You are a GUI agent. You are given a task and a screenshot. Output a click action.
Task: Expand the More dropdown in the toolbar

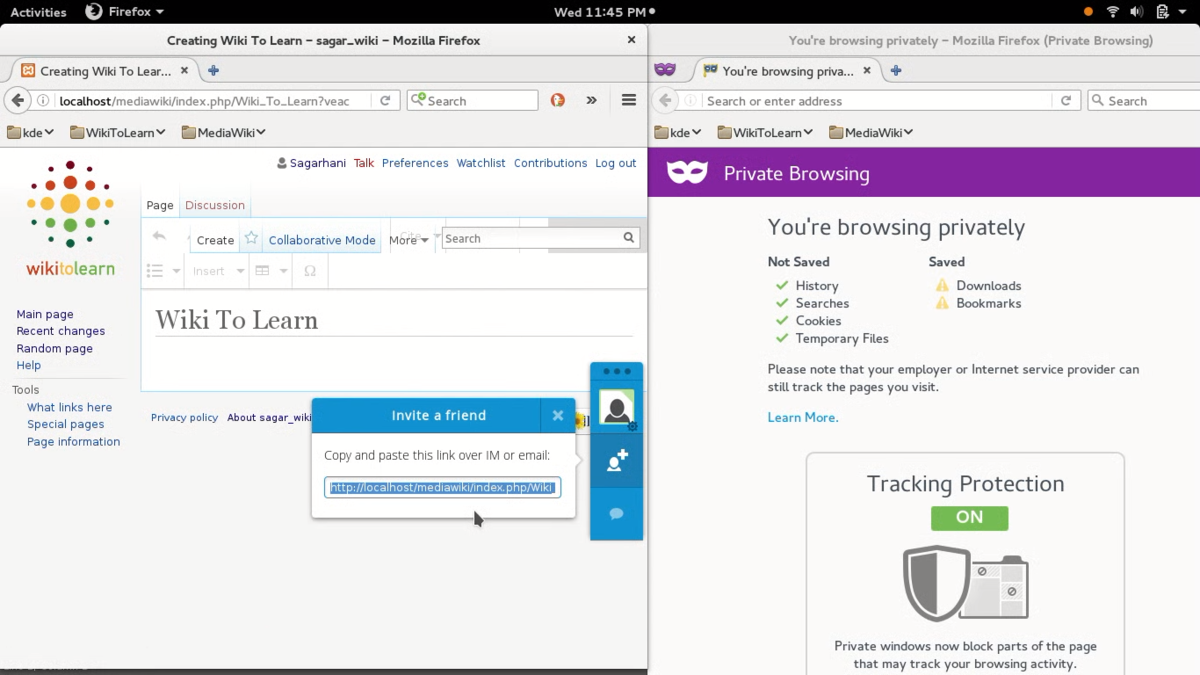coord(408,240)
